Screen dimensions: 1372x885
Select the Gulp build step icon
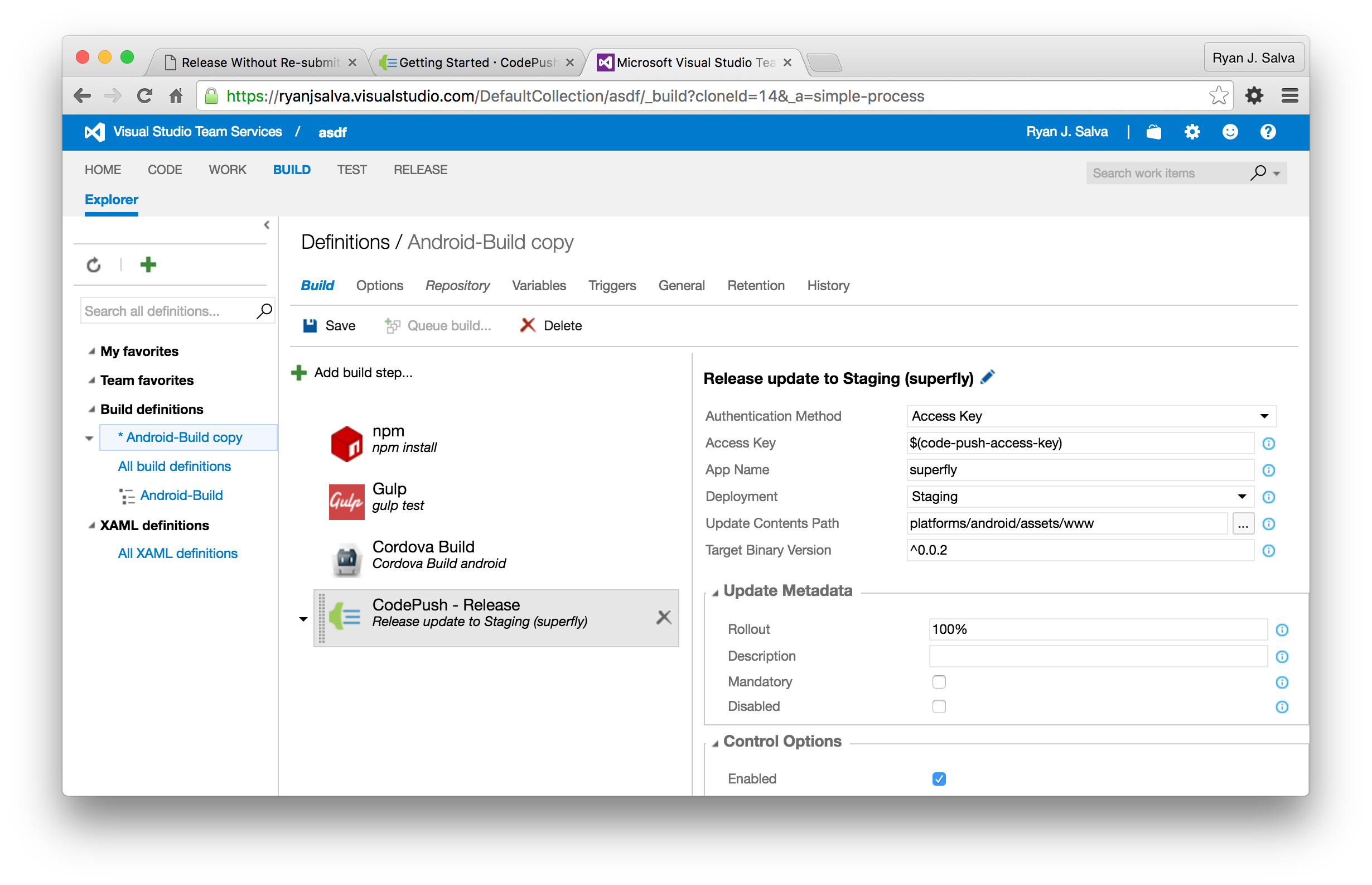pos(347,502)
